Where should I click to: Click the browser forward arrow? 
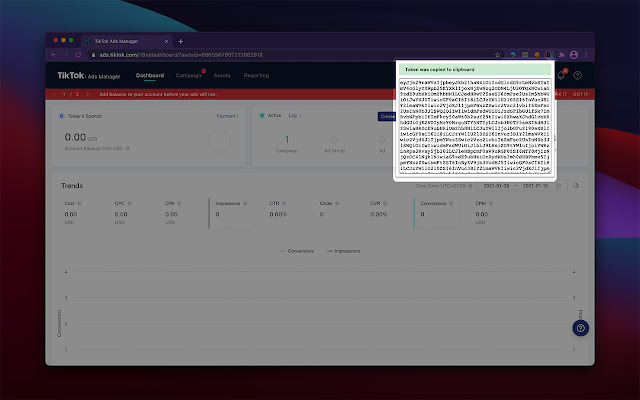pos(66,55)
